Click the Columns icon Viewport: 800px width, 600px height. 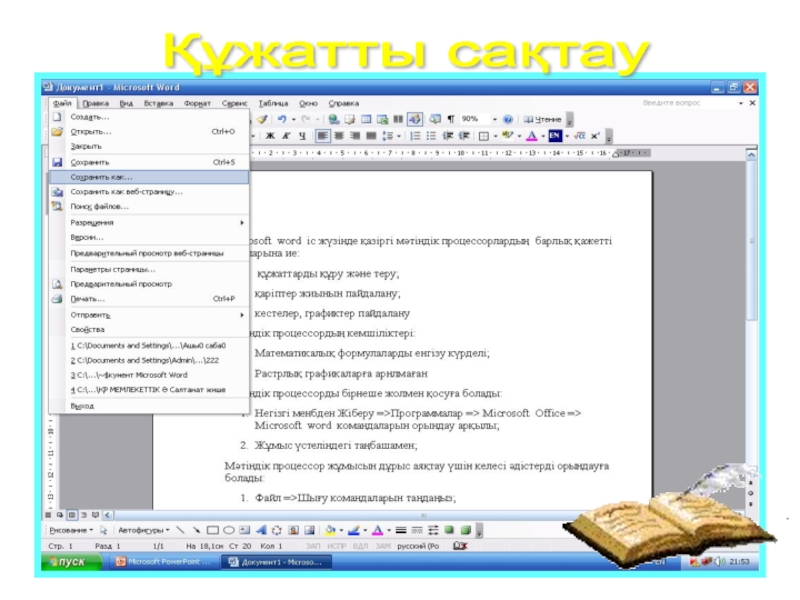pyautogui.click(x=398, y=119)
